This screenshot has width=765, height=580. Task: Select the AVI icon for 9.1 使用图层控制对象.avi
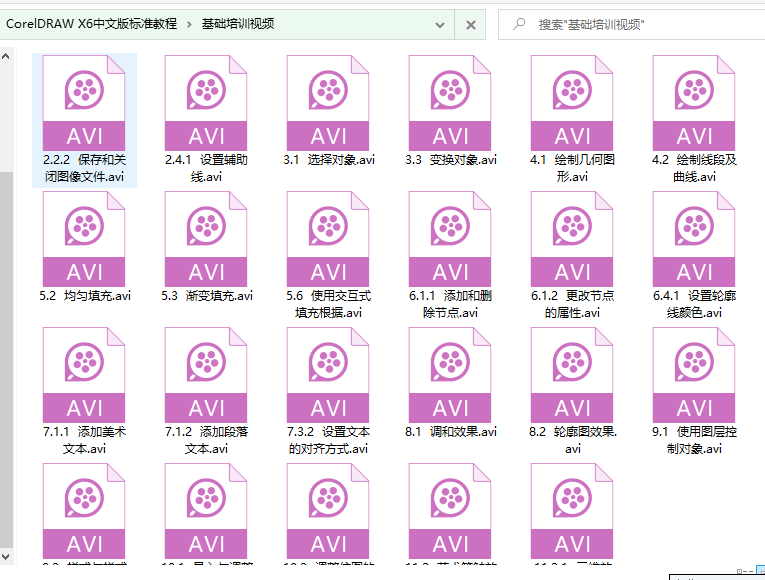pyautogui.click(x=694, y=375)
